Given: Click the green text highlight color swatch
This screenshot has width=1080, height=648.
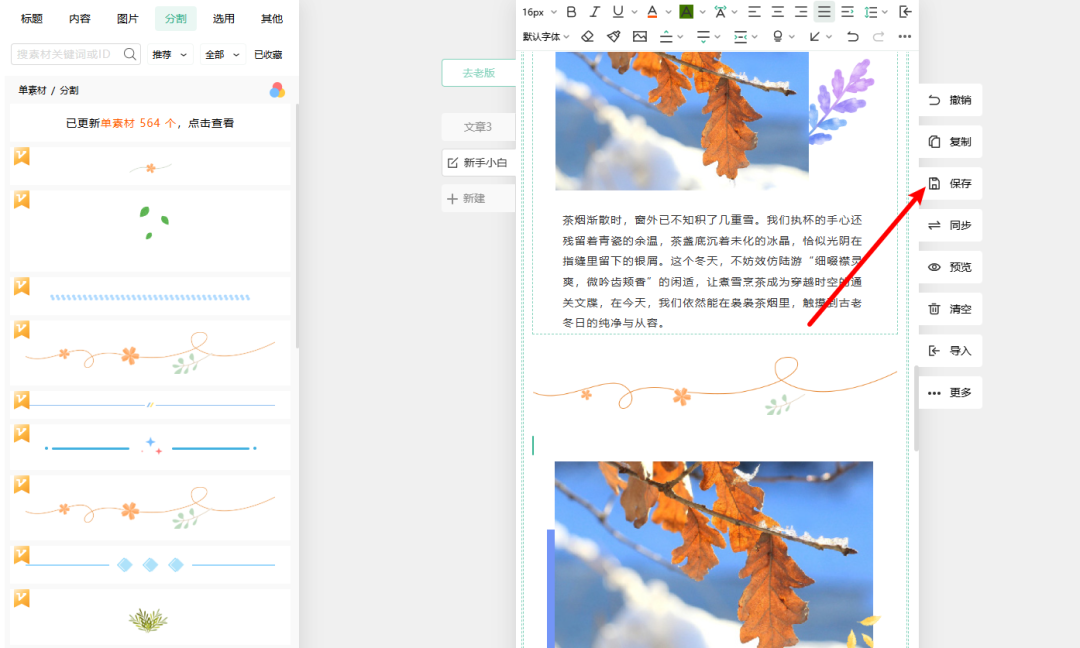Looking at the screenshot, I should [x=686, y=12].
